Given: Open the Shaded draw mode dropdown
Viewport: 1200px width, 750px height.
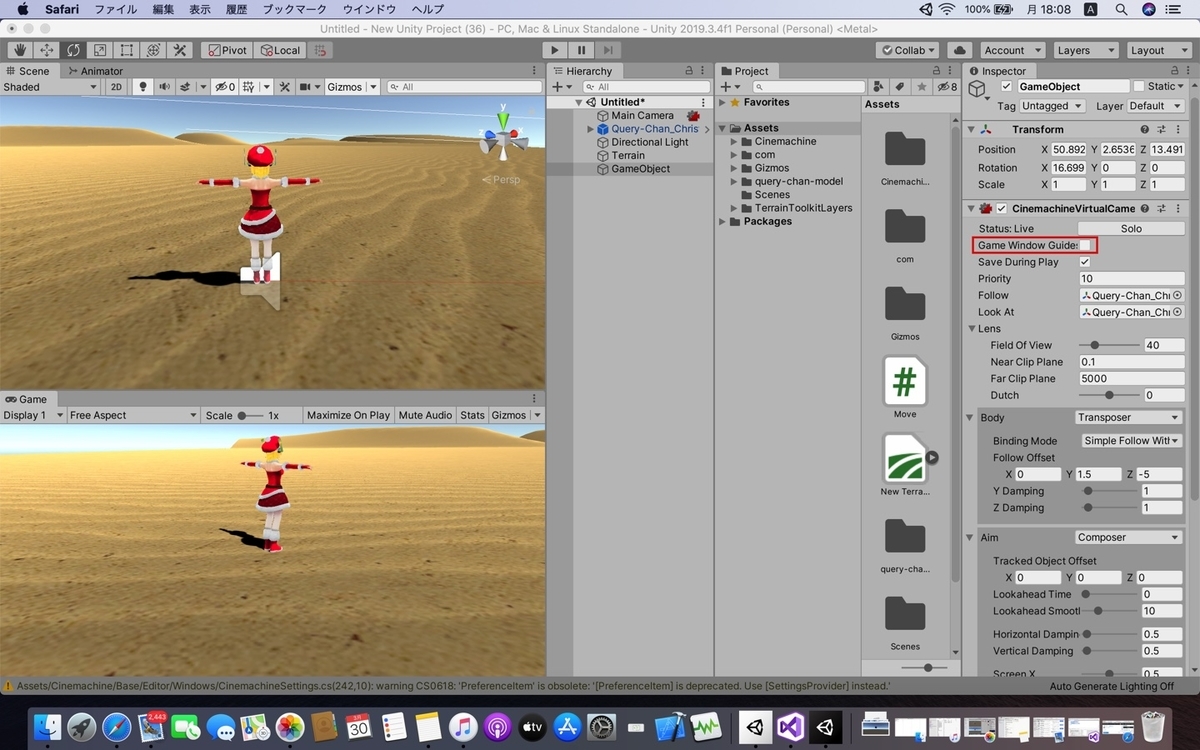Looking at the screenshot, I should point(50,87).
